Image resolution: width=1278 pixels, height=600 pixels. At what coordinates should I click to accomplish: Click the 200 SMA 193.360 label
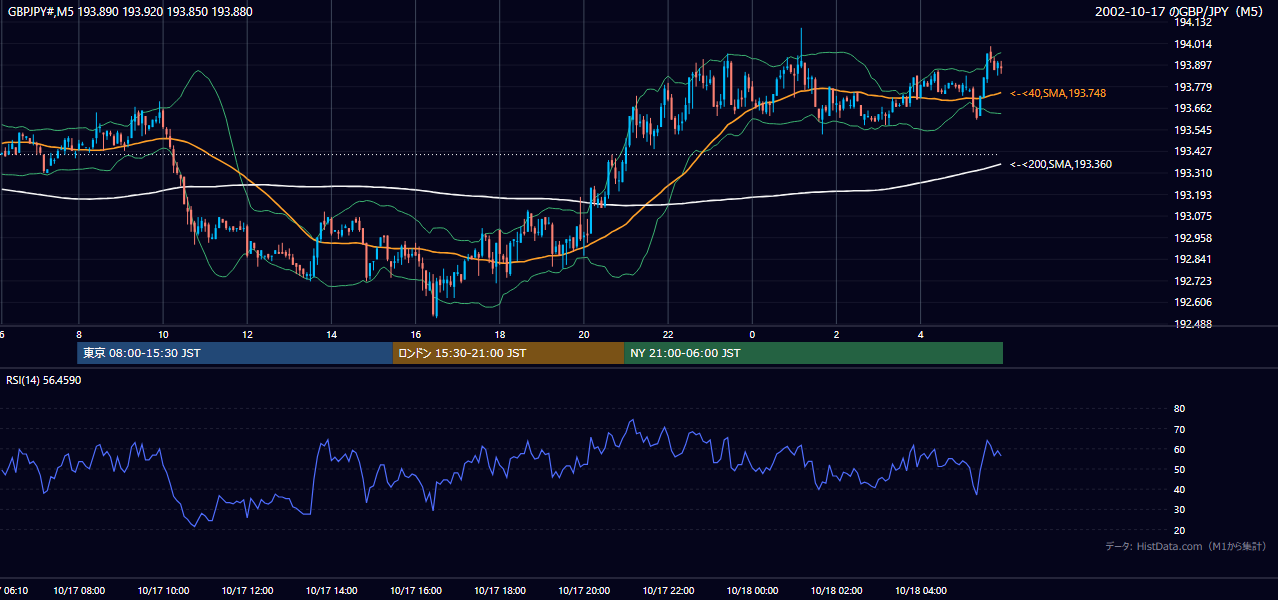coord(1061,164)
